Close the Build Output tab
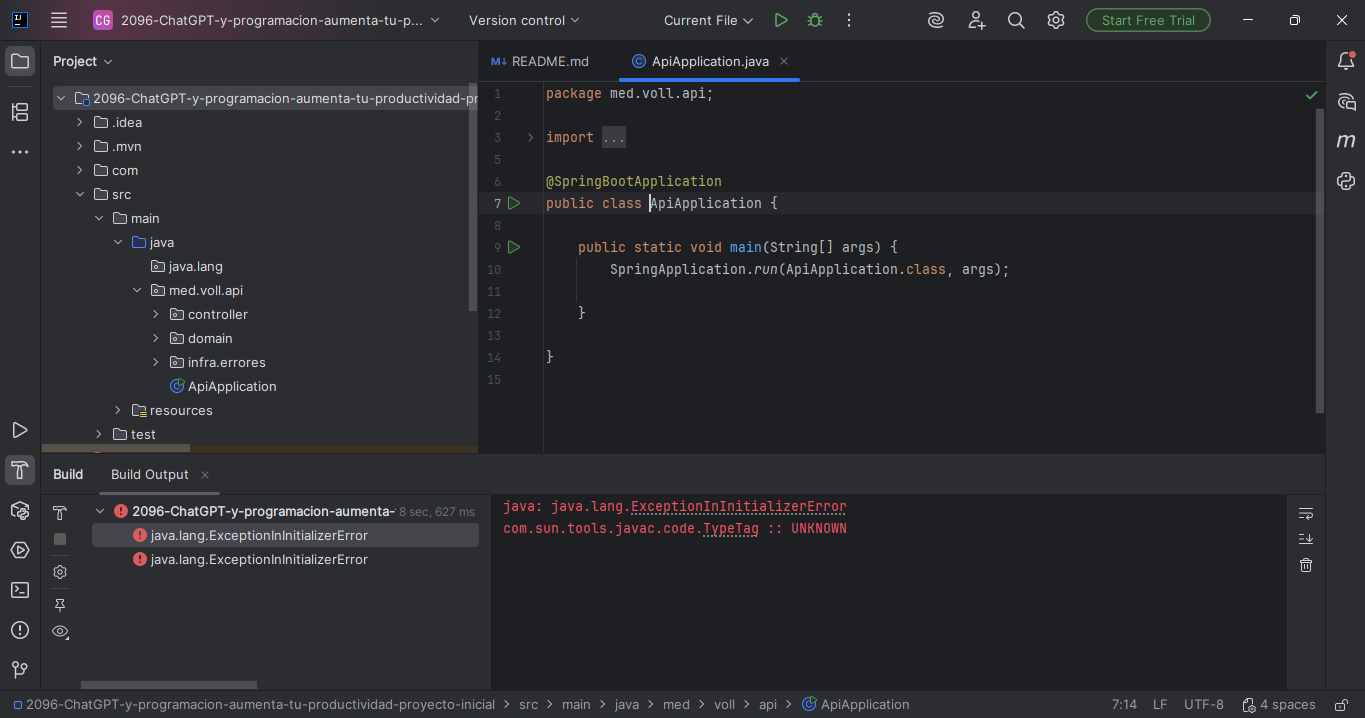This screenshot has height=718, width=1365. pyautogui.click(x=205, y=475)
